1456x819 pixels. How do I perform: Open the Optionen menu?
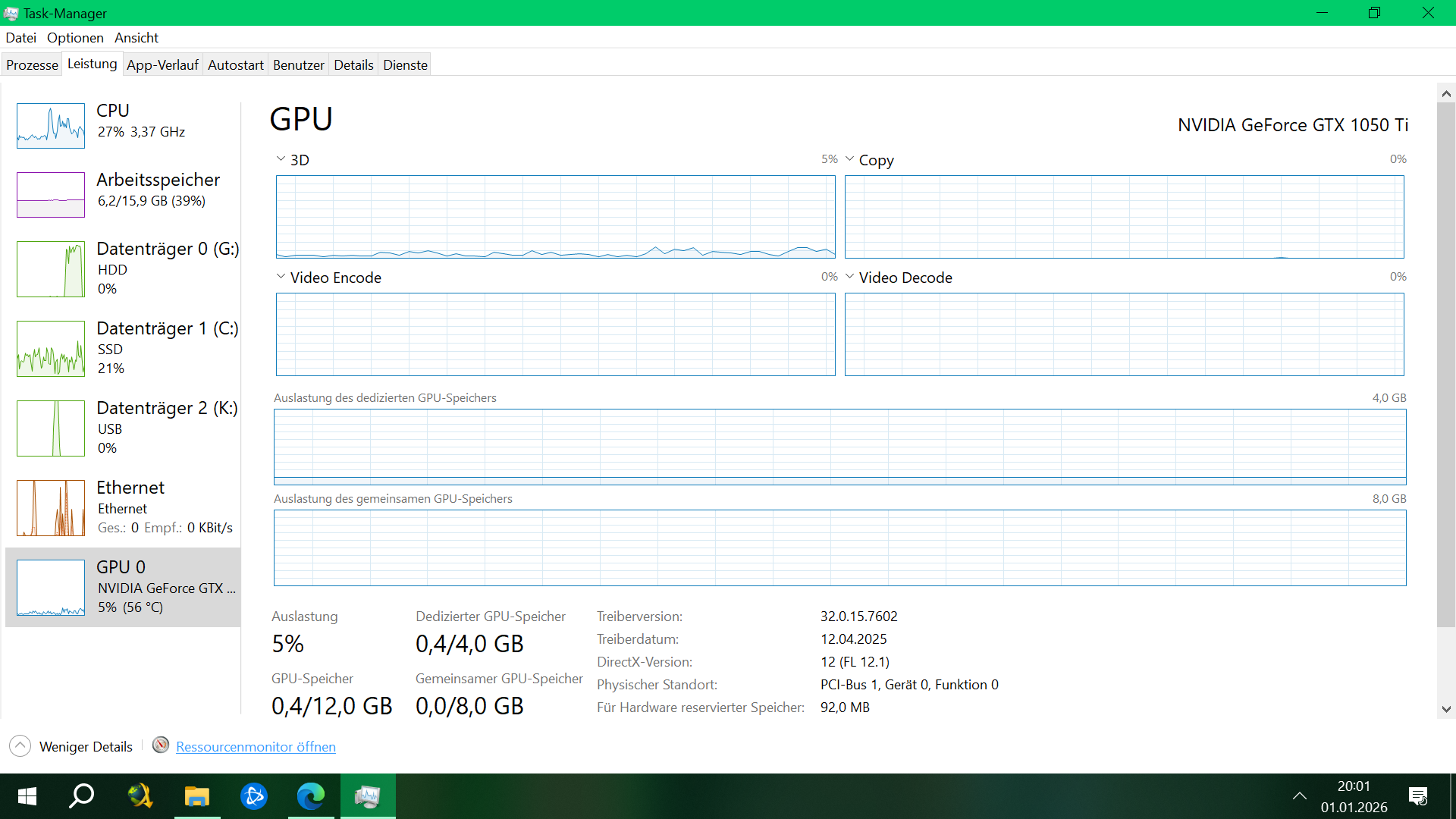click(x=75, y=38)
